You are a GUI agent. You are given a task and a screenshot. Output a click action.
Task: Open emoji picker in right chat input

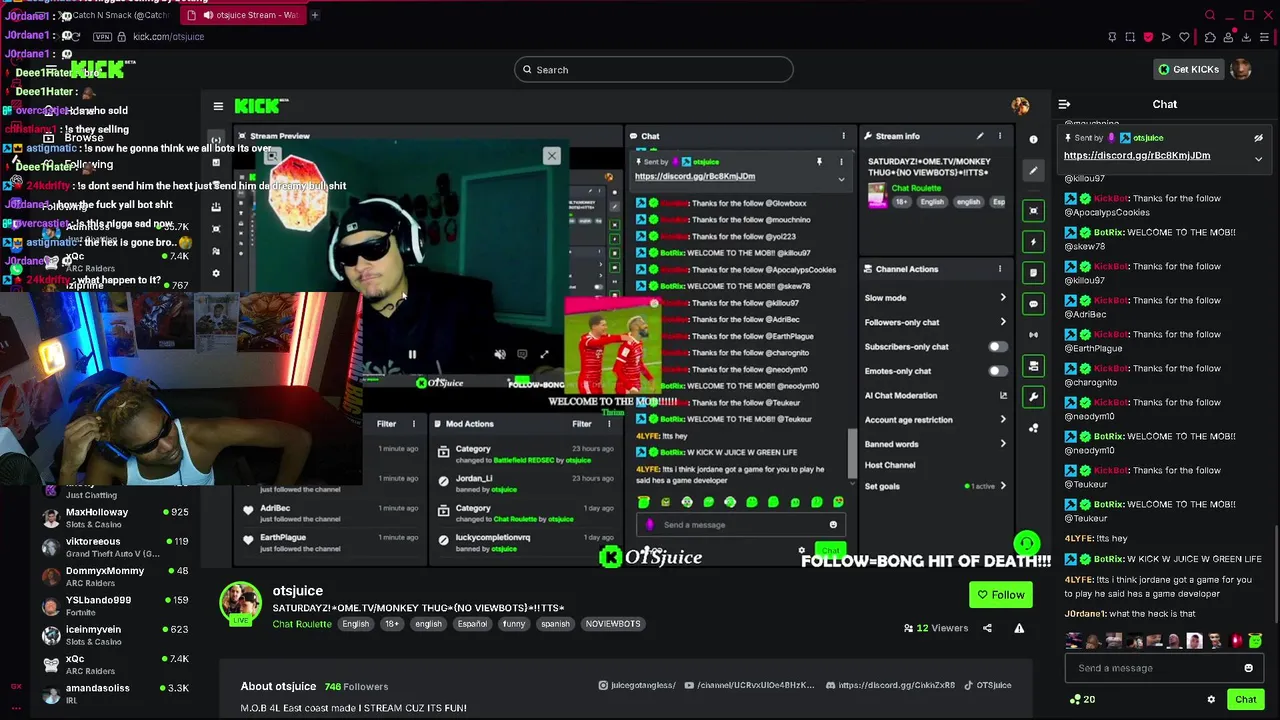click(x=1248, y=668)
